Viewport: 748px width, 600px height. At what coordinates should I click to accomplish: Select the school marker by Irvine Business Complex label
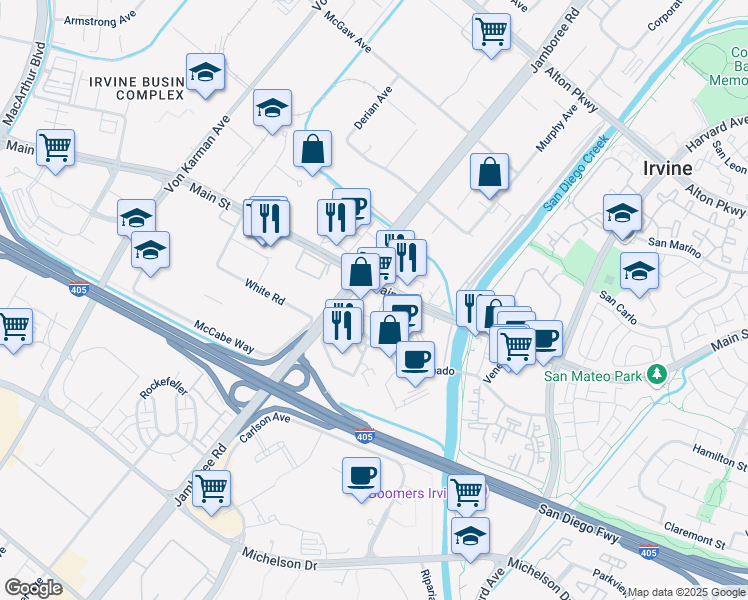click(205, 72)
